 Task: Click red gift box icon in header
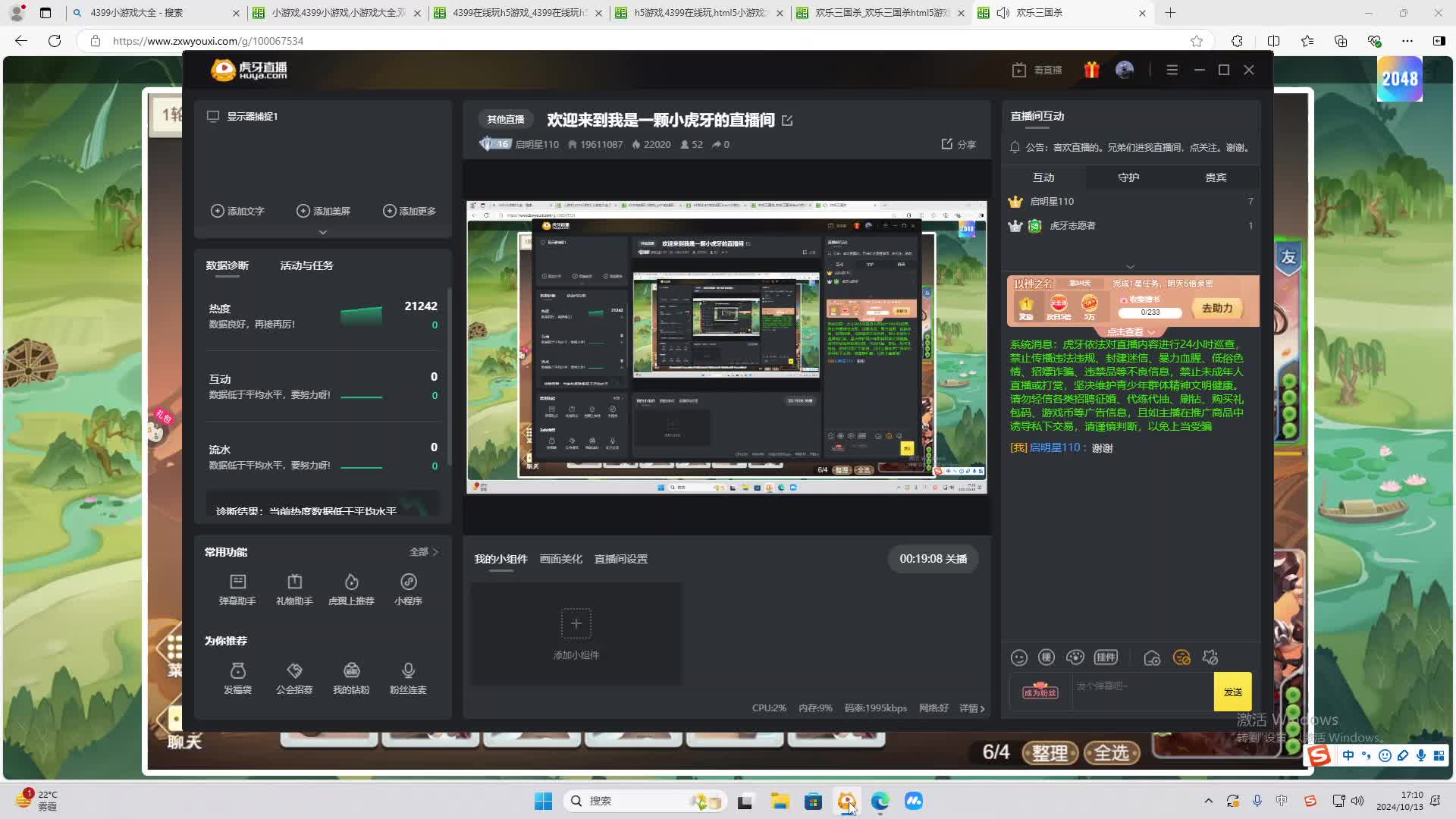pyautogui.click(x=1091, y=70)
